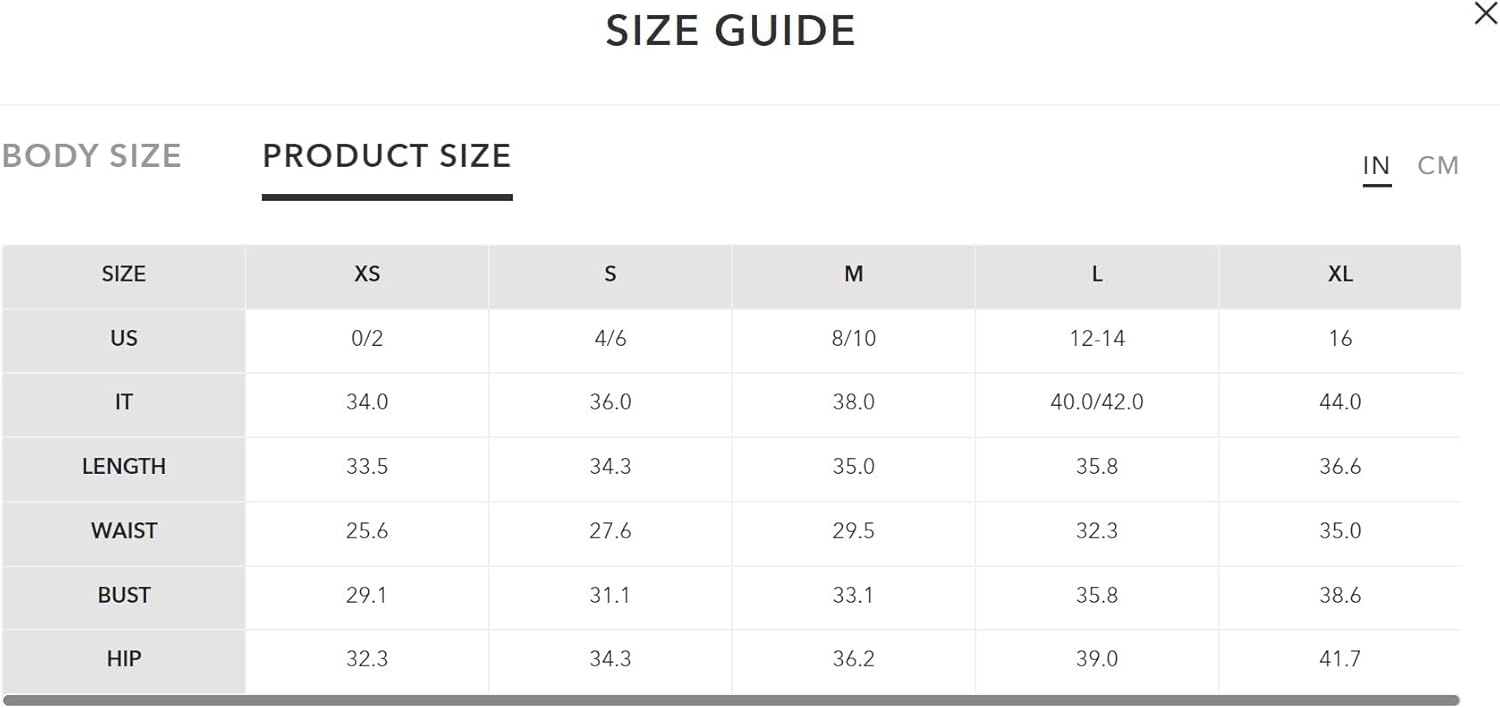The height and width of the screenshot is (708, 1500).
Task: Switch measurement units to CM
Action: point(1438,165)
